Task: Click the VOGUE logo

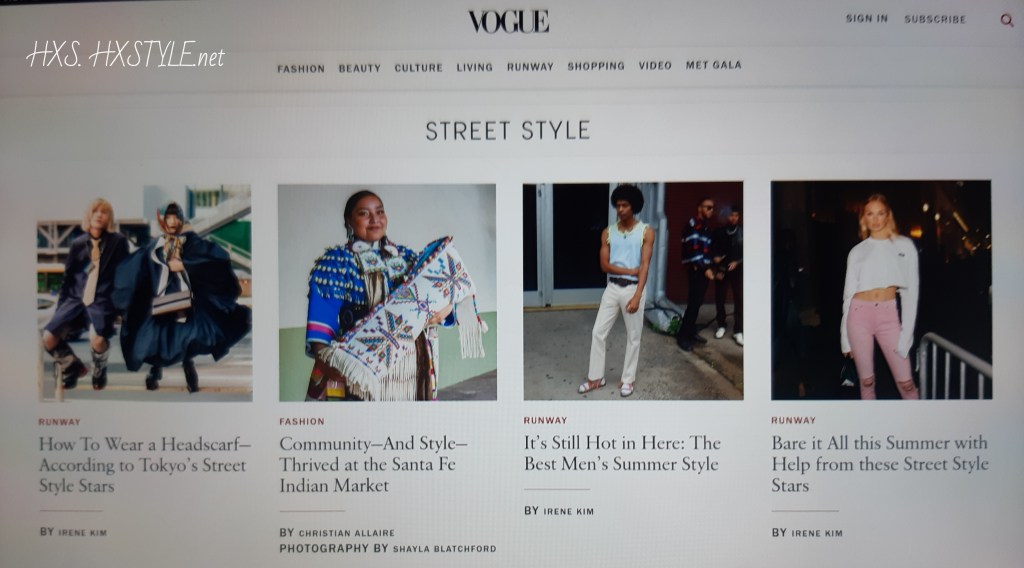Action: [x=508, y=22]
